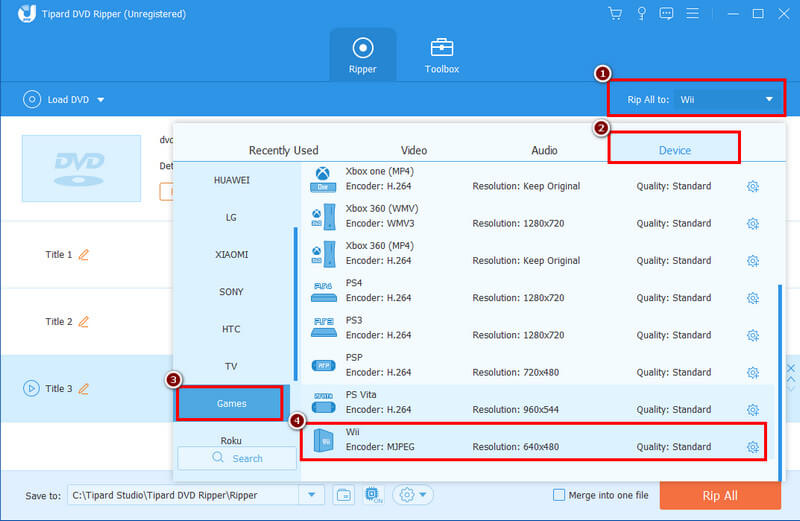Click the Load DVD button
The width and height of the screenshot is (800, 521).
pos(56,100)
